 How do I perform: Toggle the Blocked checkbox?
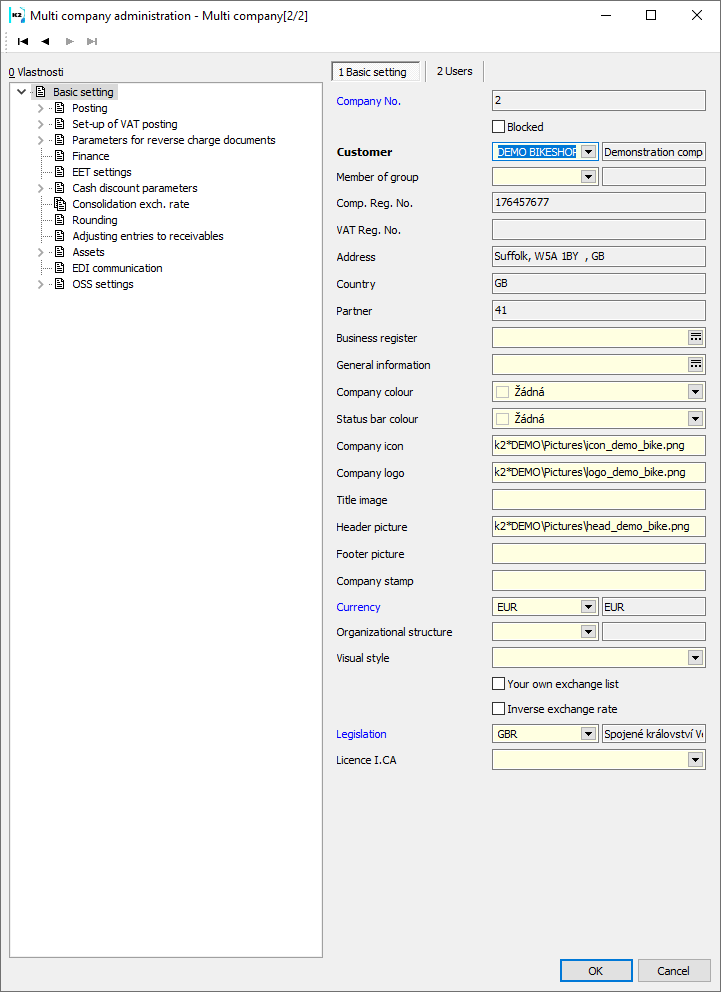tap(498, 127)
